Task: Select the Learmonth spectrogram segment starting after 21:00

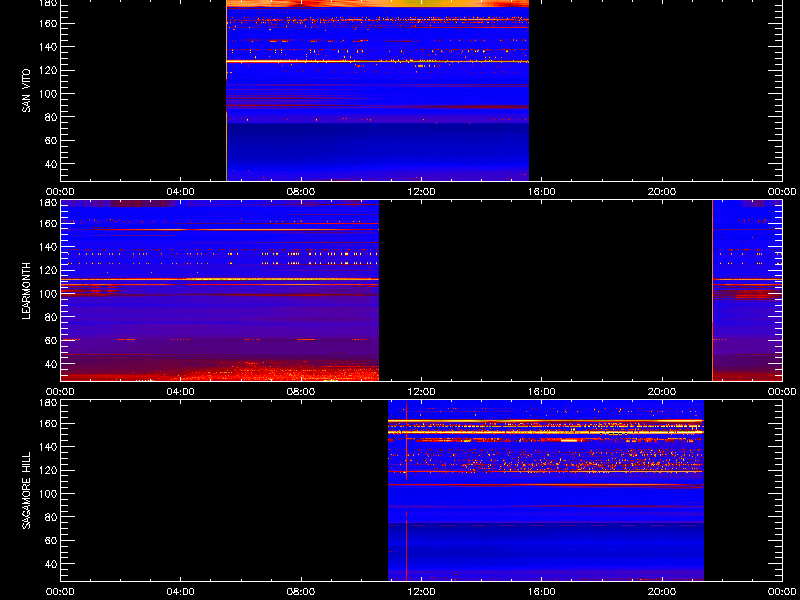Action: (747, 290)
